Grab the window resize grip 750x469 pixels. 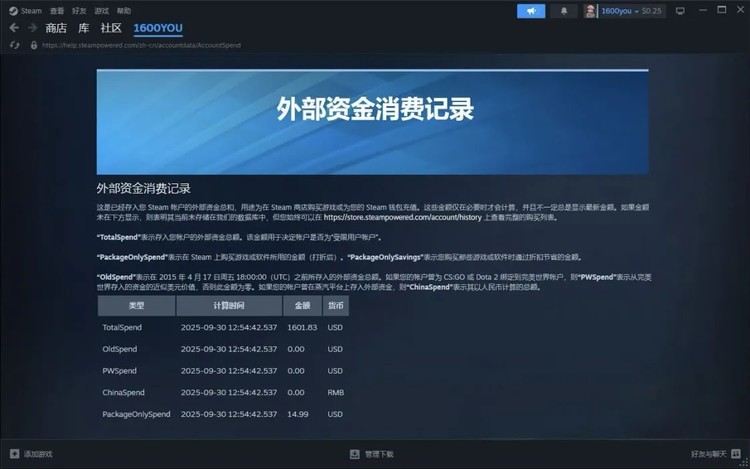click(745, 463)
